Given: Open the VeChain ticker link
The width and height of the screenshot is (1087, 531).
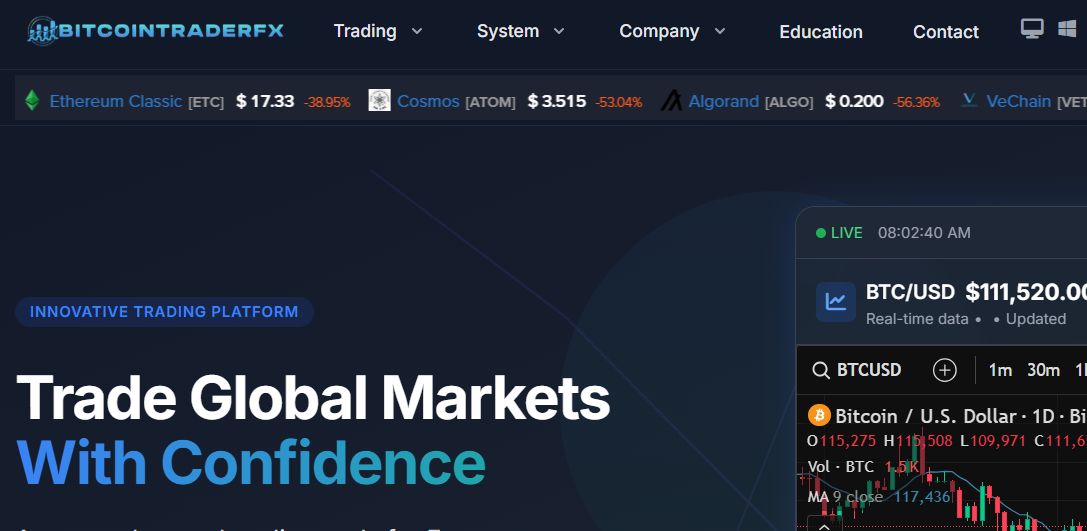Looking at the screenshot, I should click(x=1018, y=101).
